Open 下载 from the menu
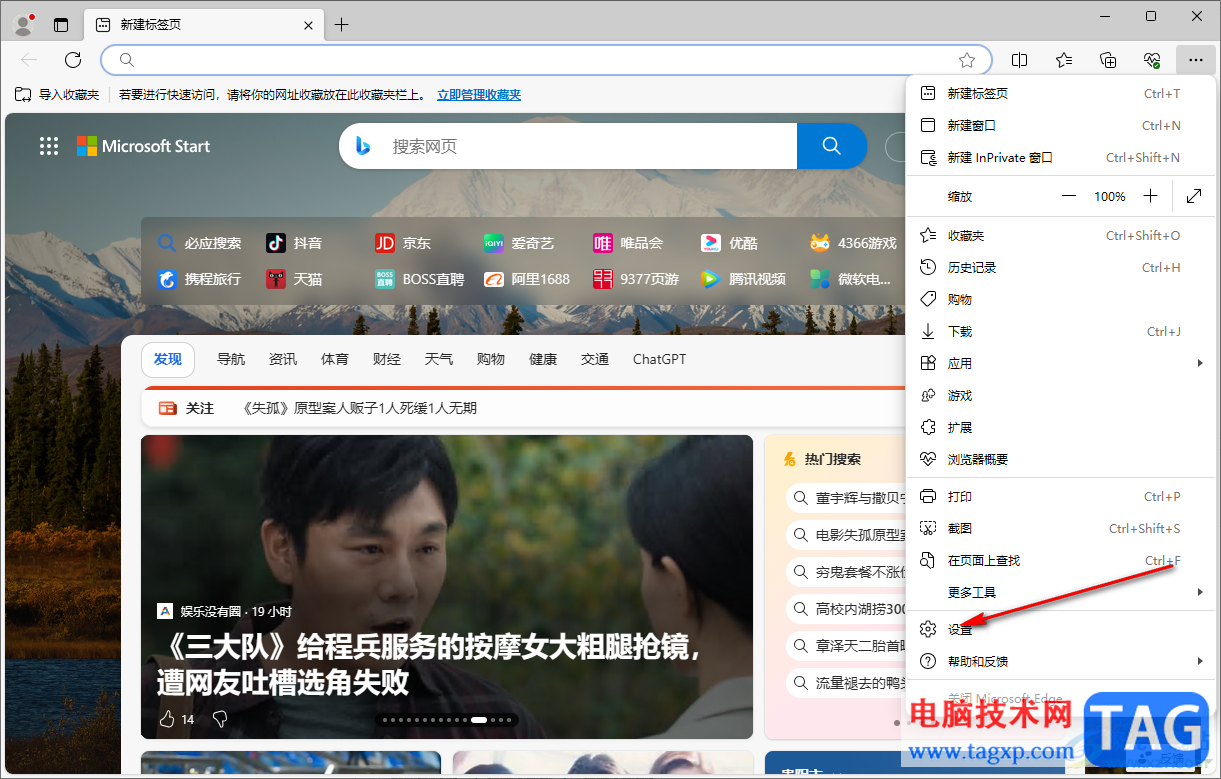The height and width of the screenshot is (779, 1221). pyautogui.click(x=1062, y=331)
